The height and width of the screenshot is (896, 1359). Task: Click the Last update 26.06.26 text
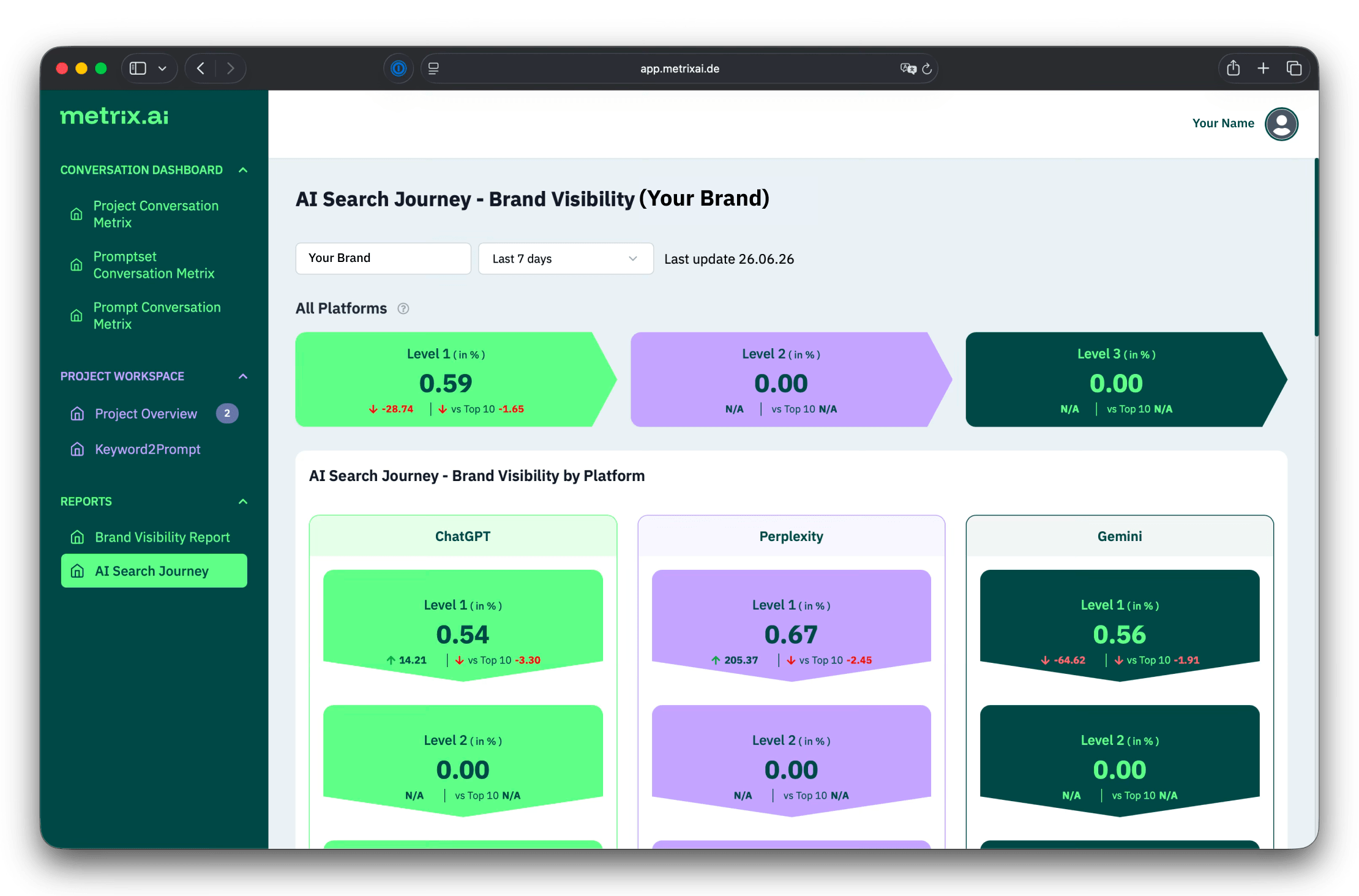coord(729,259)
